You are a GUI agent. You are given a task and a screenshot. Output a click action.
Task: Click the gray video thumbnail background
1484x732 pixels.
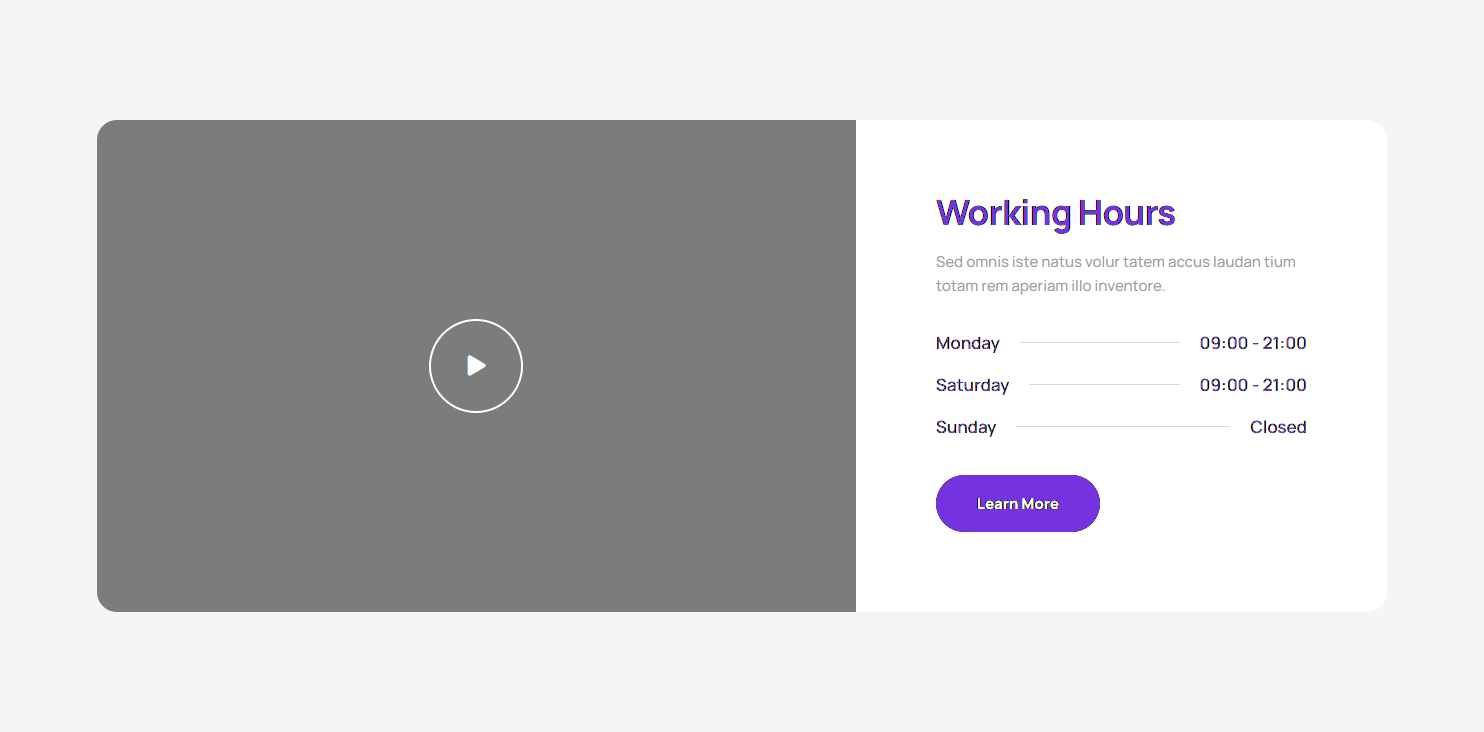(x=300, y=200)
